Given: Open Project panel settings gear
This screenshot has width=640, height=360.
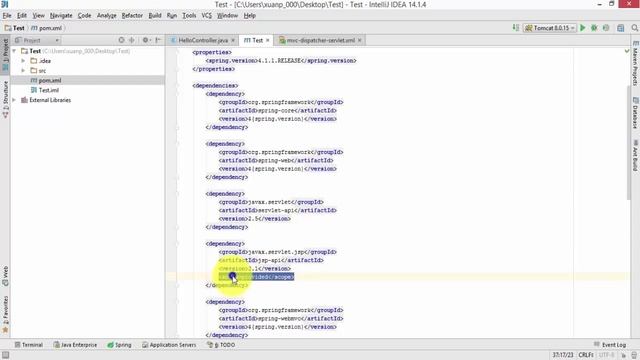Looking at the screenshot, I should point(145,40).
